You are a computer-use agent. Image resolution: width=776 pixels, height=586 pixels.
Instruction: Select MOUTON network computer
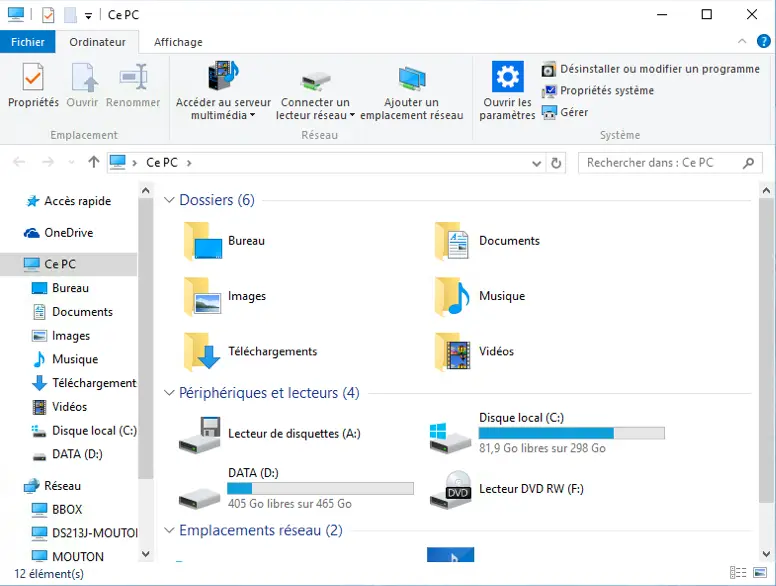tap(67, 557)
